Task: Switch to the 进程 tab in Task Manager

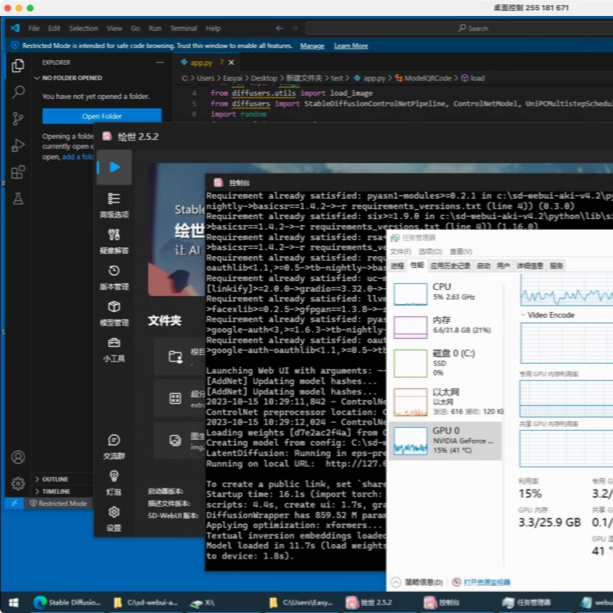Action: [x=397, y=266]
